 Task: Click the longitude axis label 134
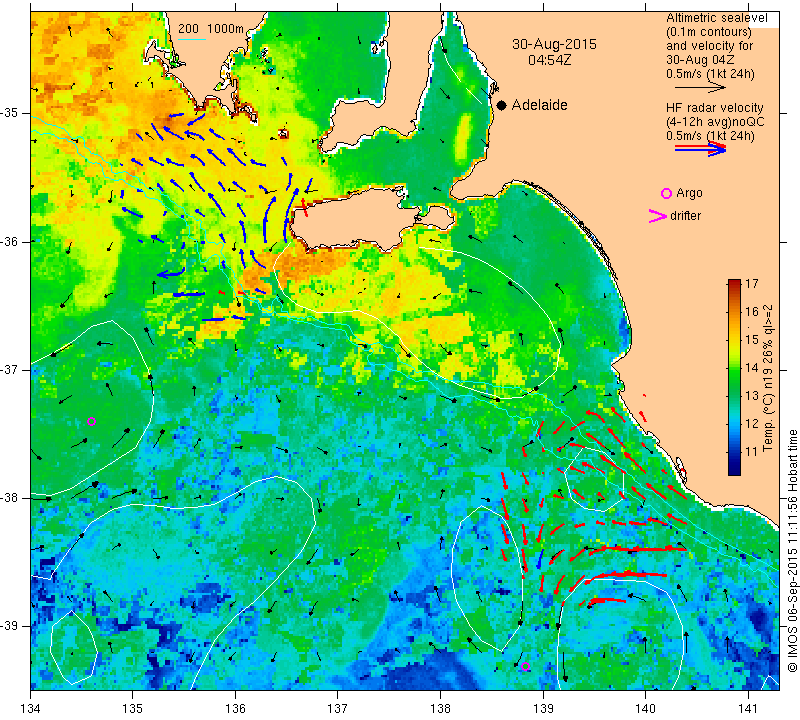click(x=31, y=709)
